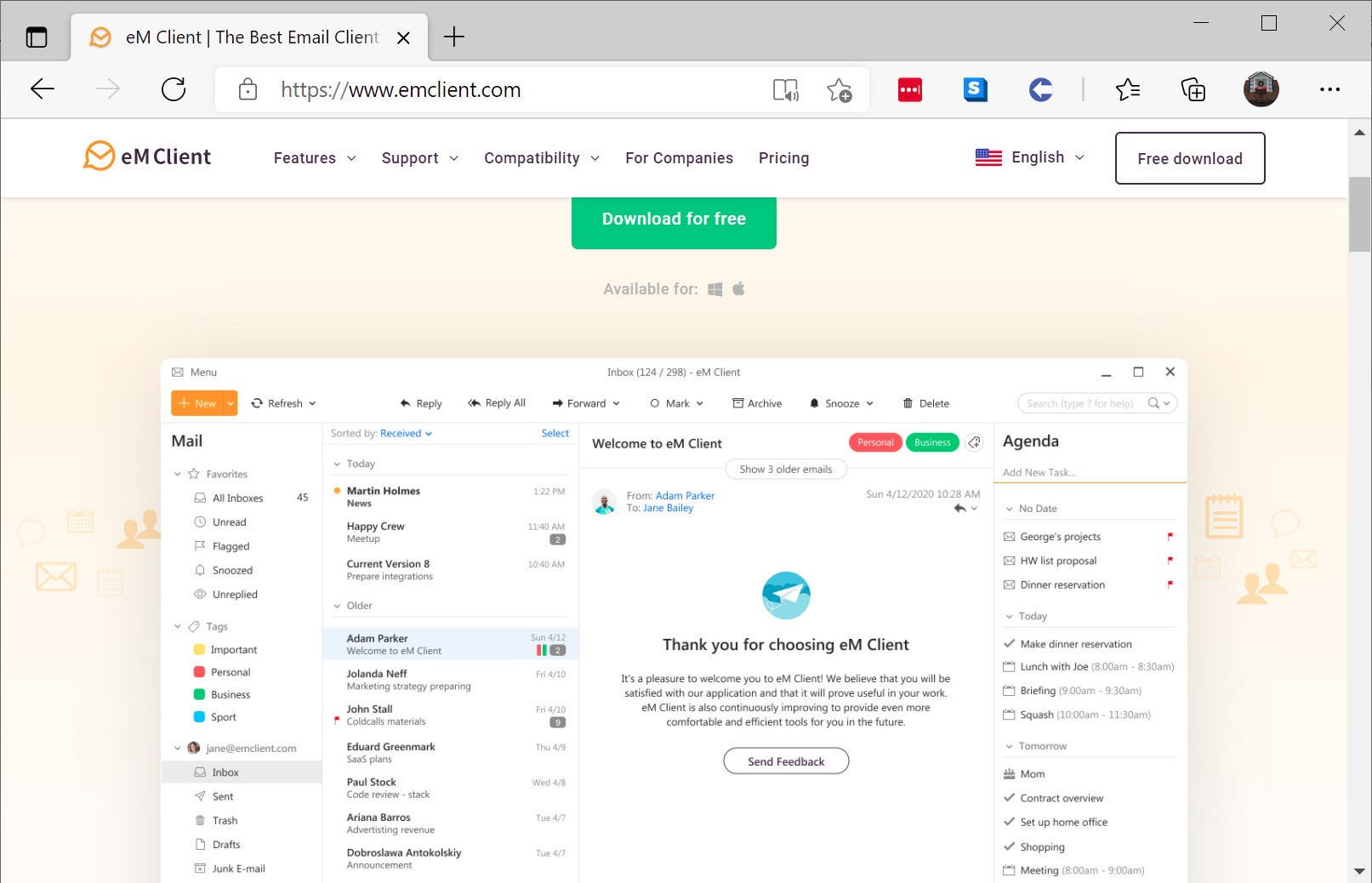View site information via the lock icon
The width and height of the screenshot is (1372, 883).
248,89
